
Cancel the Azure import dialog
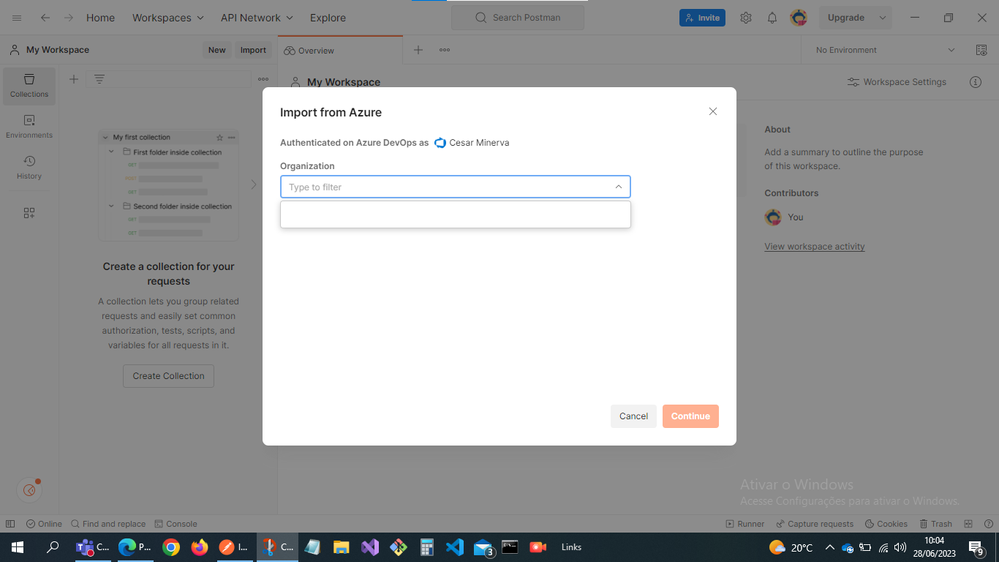(633, 416)
